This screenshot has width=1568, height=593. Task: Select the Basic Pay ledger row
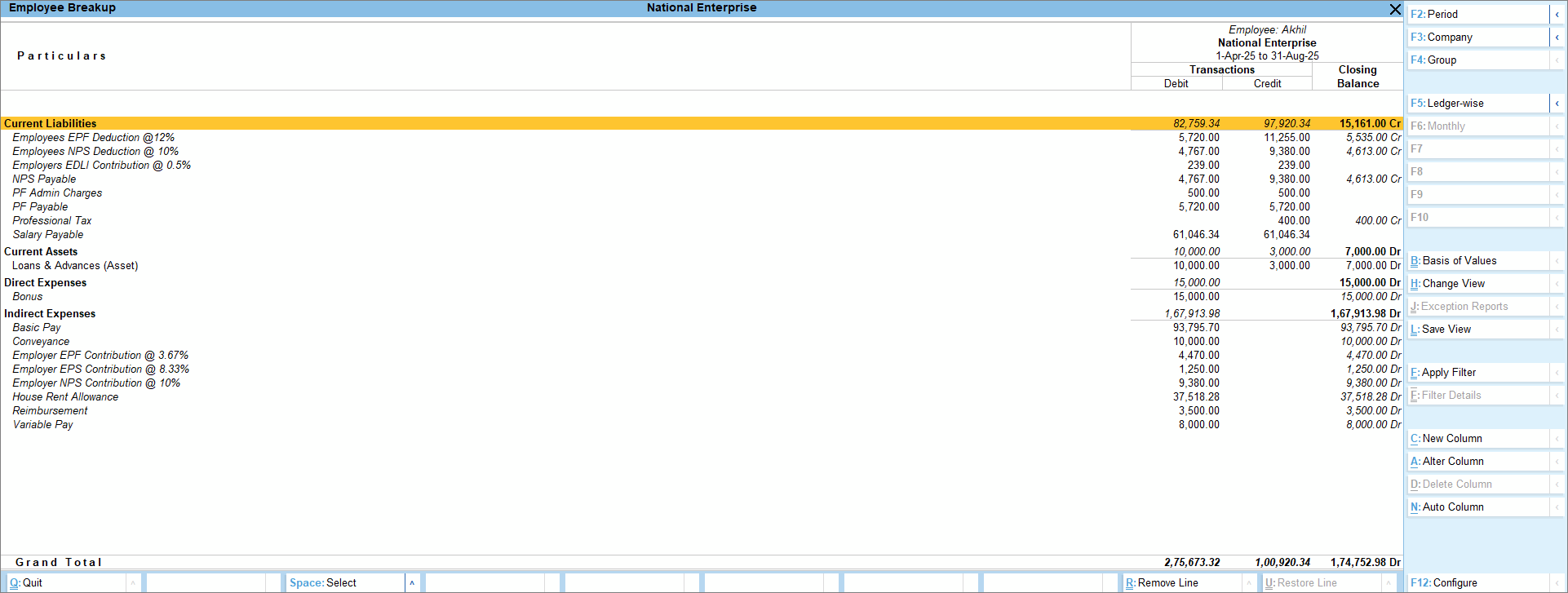[37, 328]
